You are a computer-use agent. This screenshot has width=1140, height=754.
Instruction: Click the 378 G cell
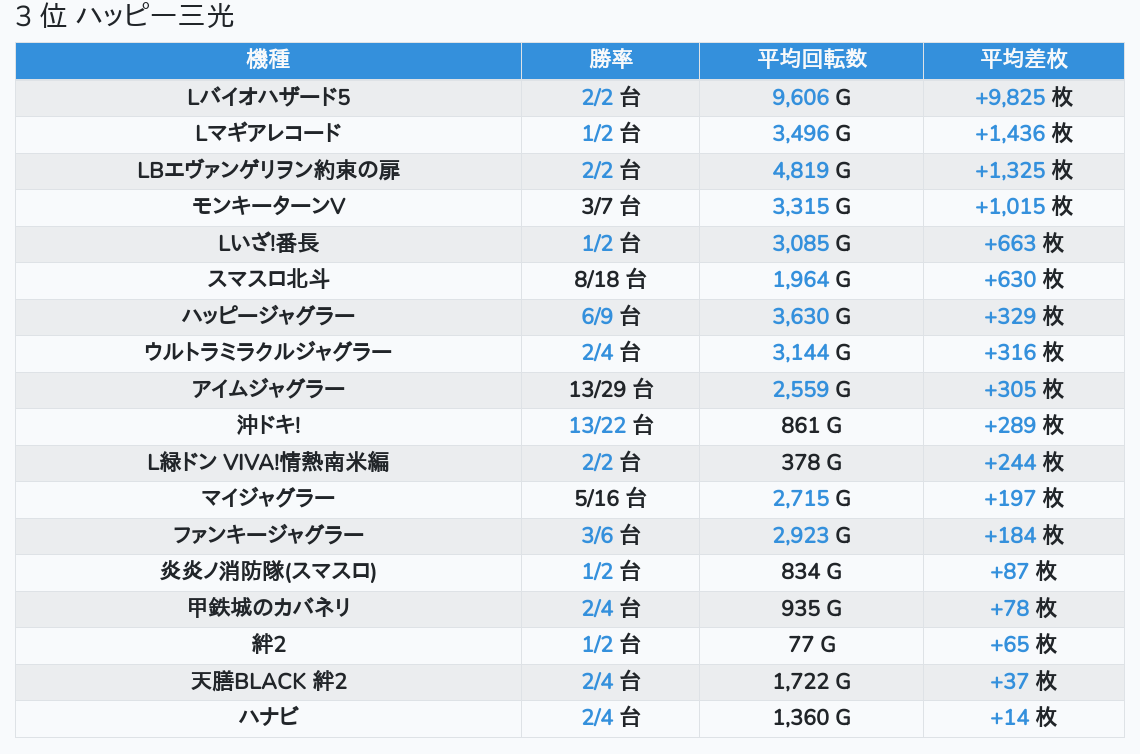pyautogui.click(x=811, y=462)
